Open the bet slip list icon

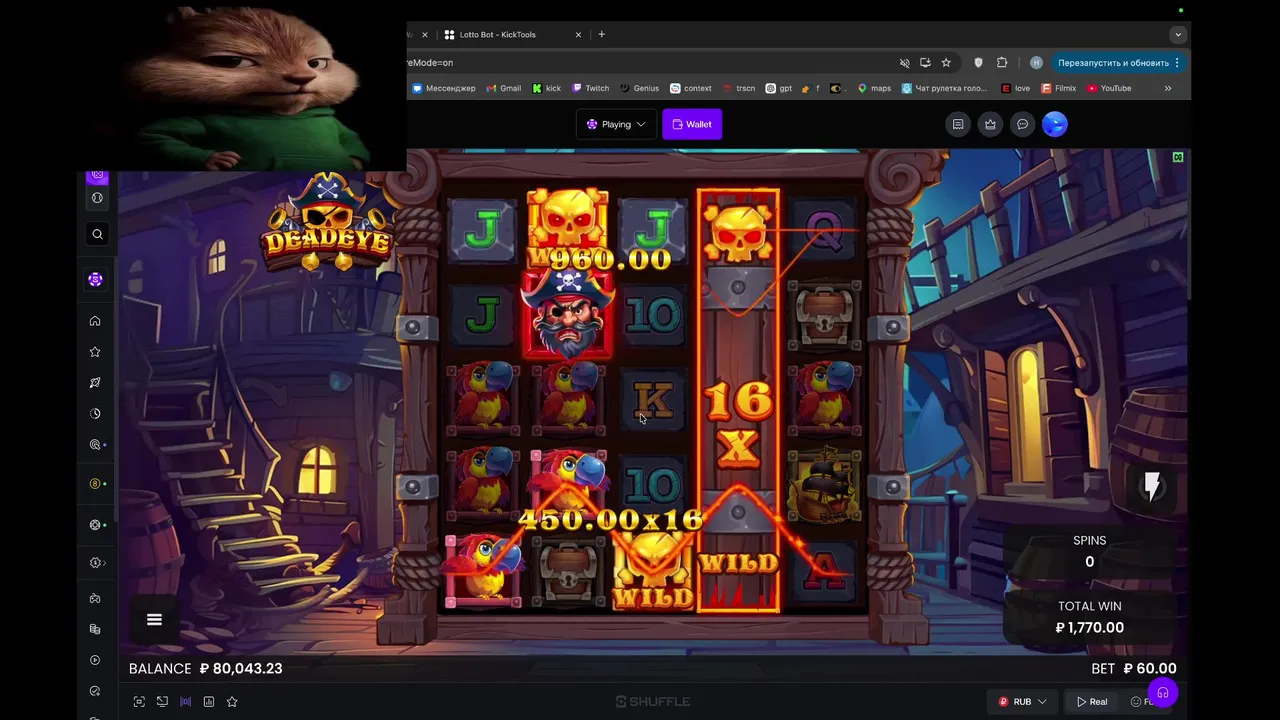pos(958,124)
